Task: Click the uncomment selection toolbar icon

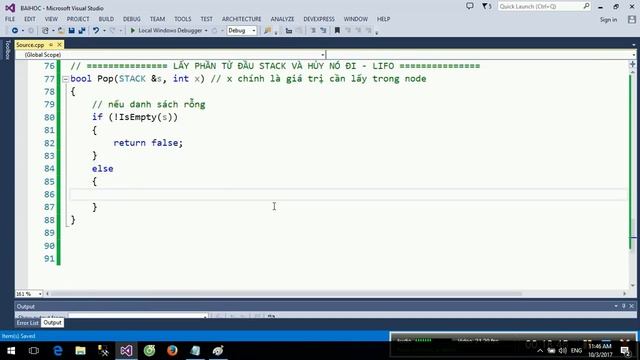Action: [323, 31]
